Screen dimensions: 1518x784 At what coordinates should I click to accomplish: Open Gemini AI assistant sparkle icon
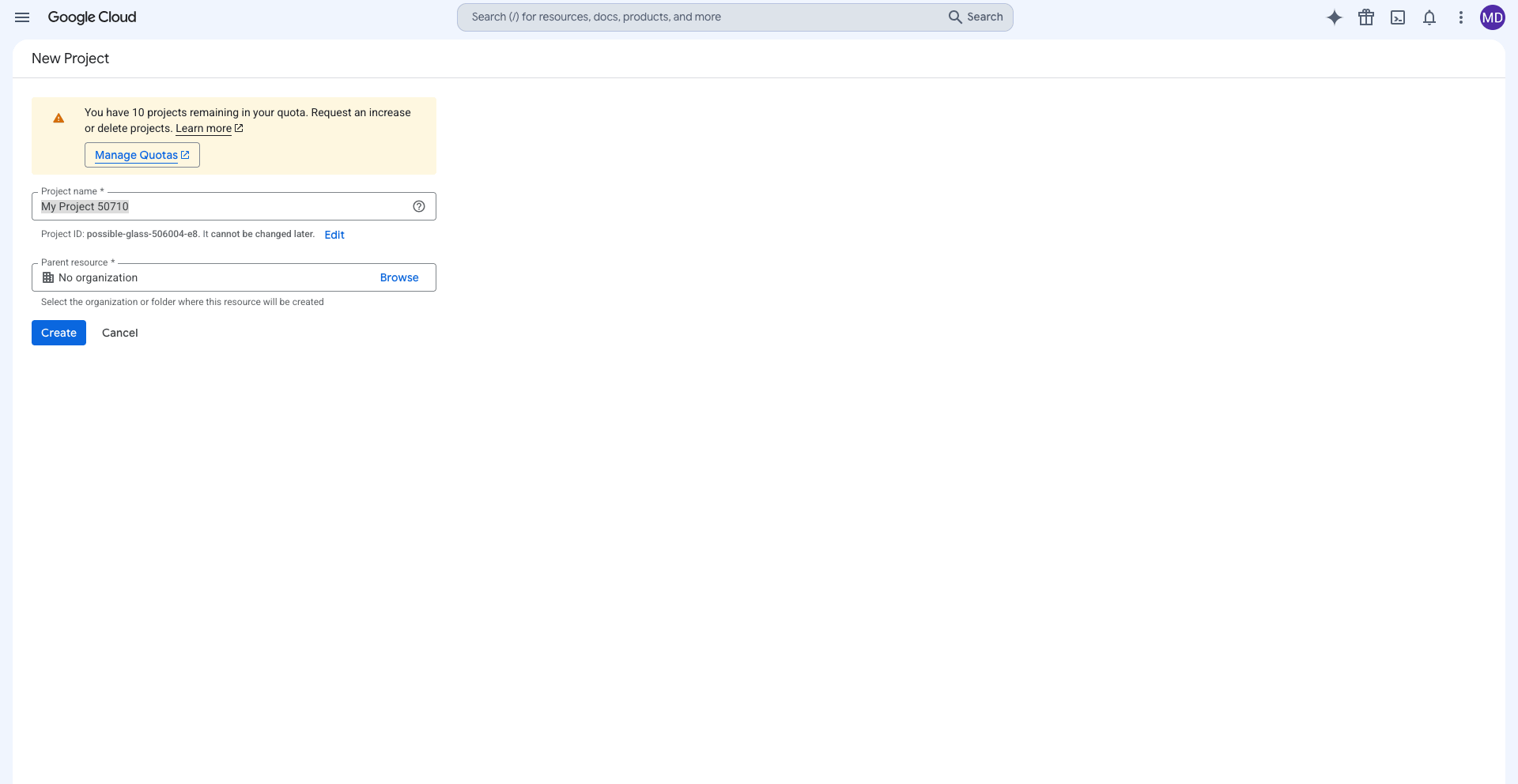[x=1335, y=17]
